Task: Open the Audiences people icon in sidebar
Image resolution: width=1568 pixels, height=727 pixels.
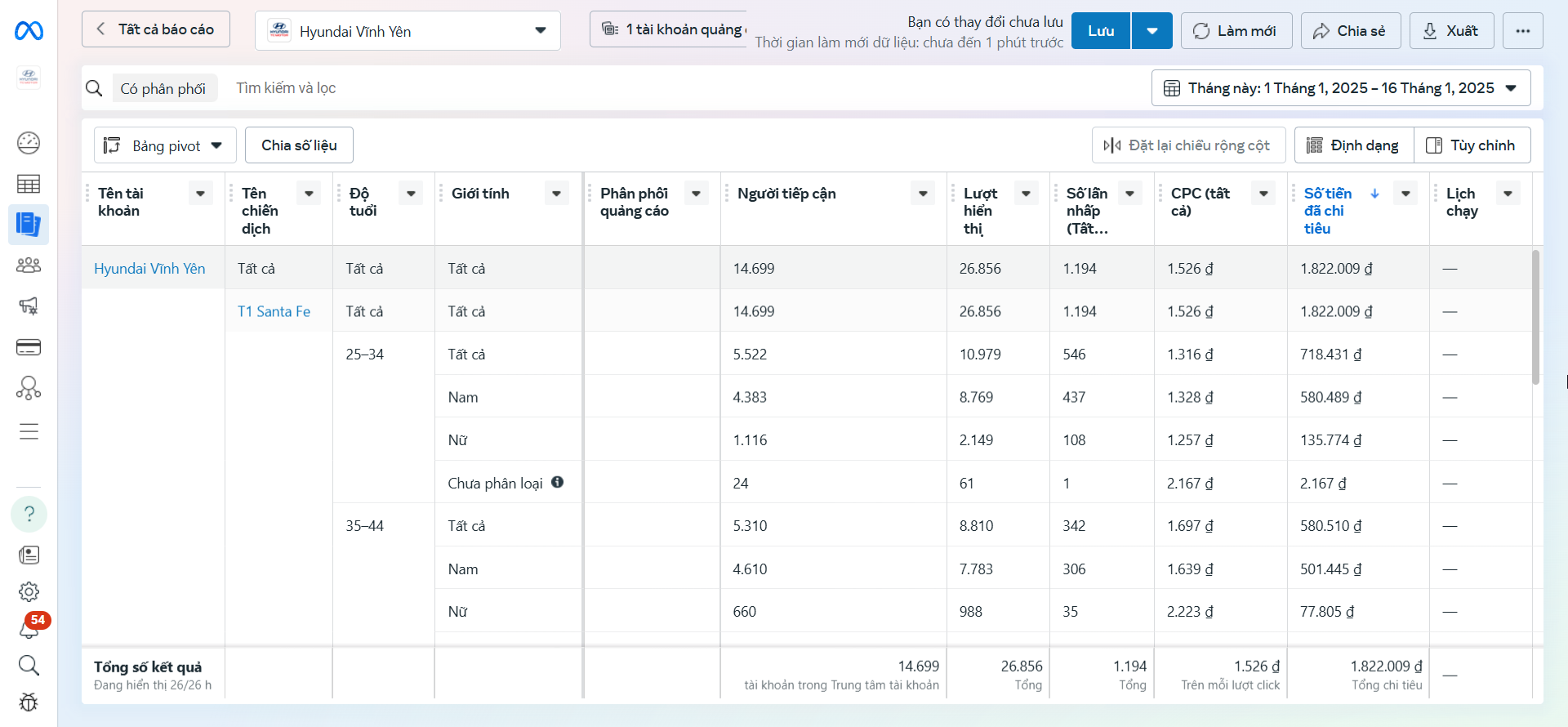Action: [x=29, y=265]
